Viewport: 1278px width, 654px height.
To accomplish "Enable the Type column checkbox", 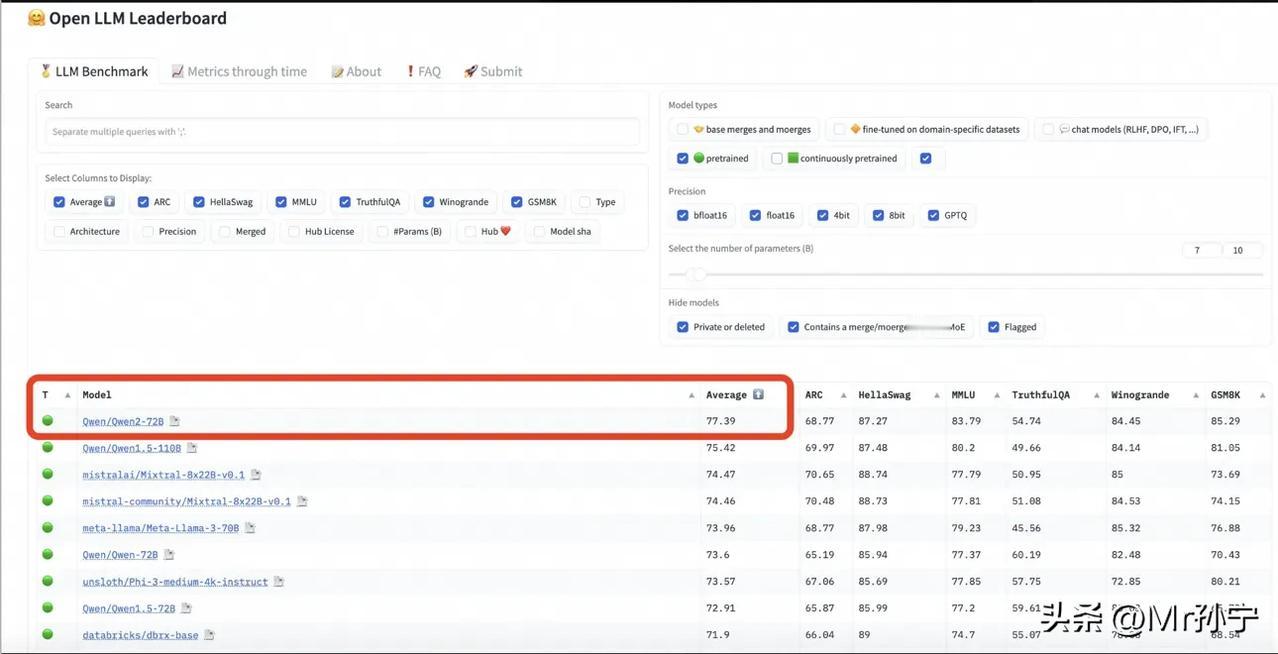I will (x=585, y=202).
